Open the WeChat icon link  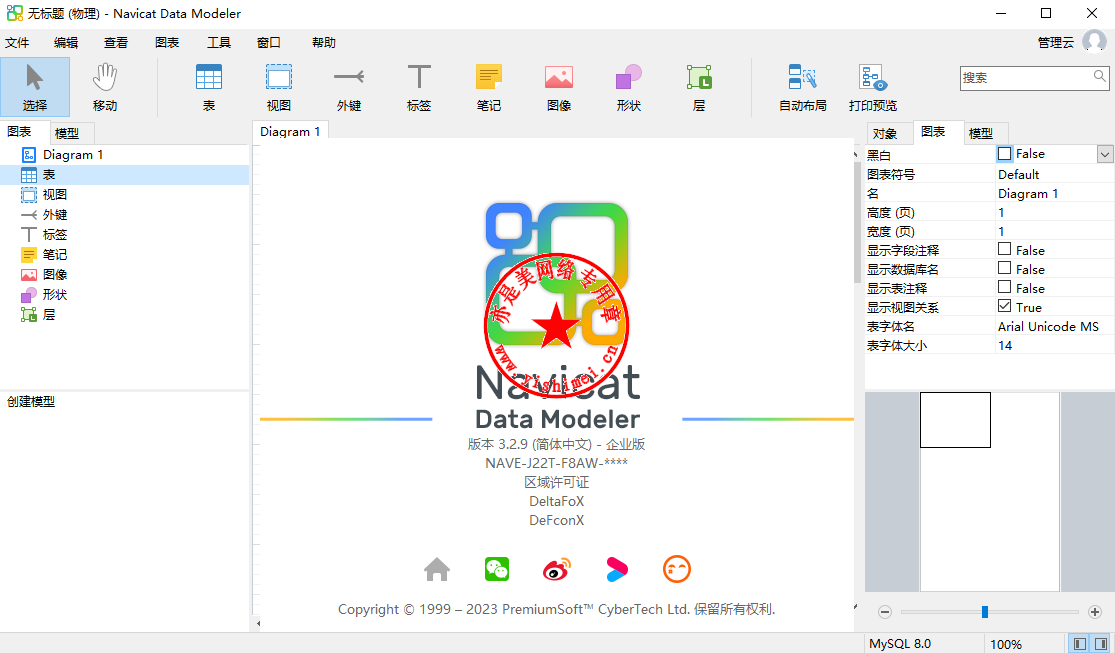497,569
